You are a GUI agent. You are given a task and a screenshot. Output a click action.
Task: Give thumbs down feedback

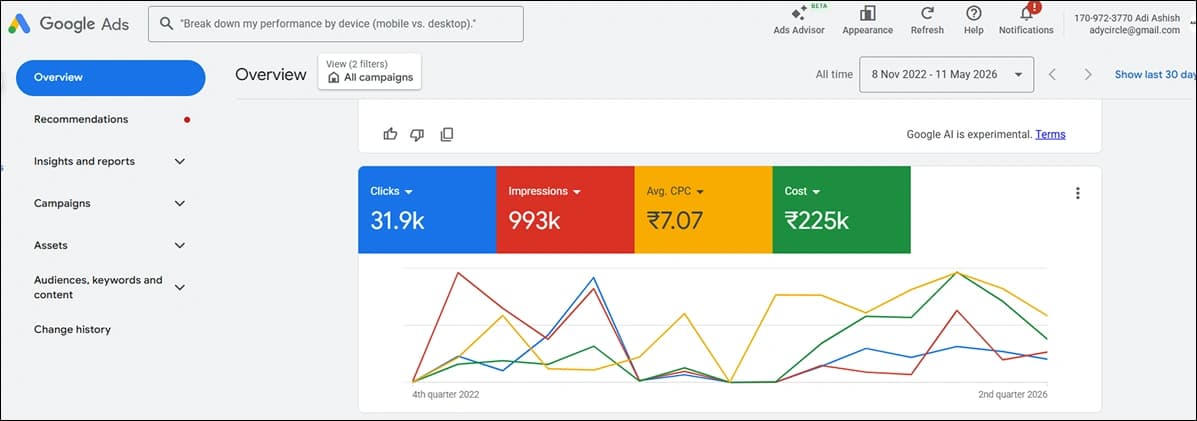417,134
